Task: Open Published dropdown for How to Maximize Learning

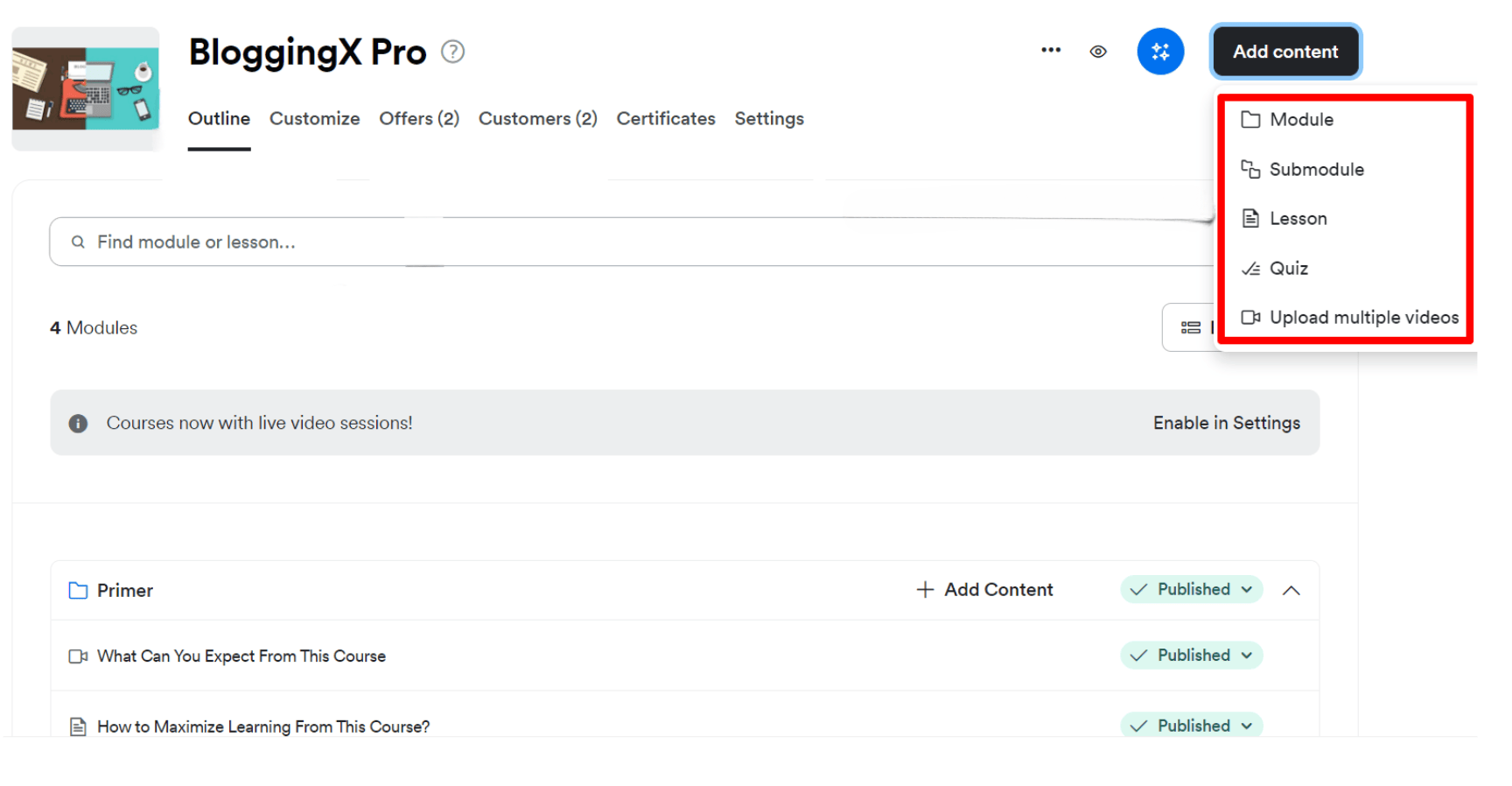Action: point(1191,726)
